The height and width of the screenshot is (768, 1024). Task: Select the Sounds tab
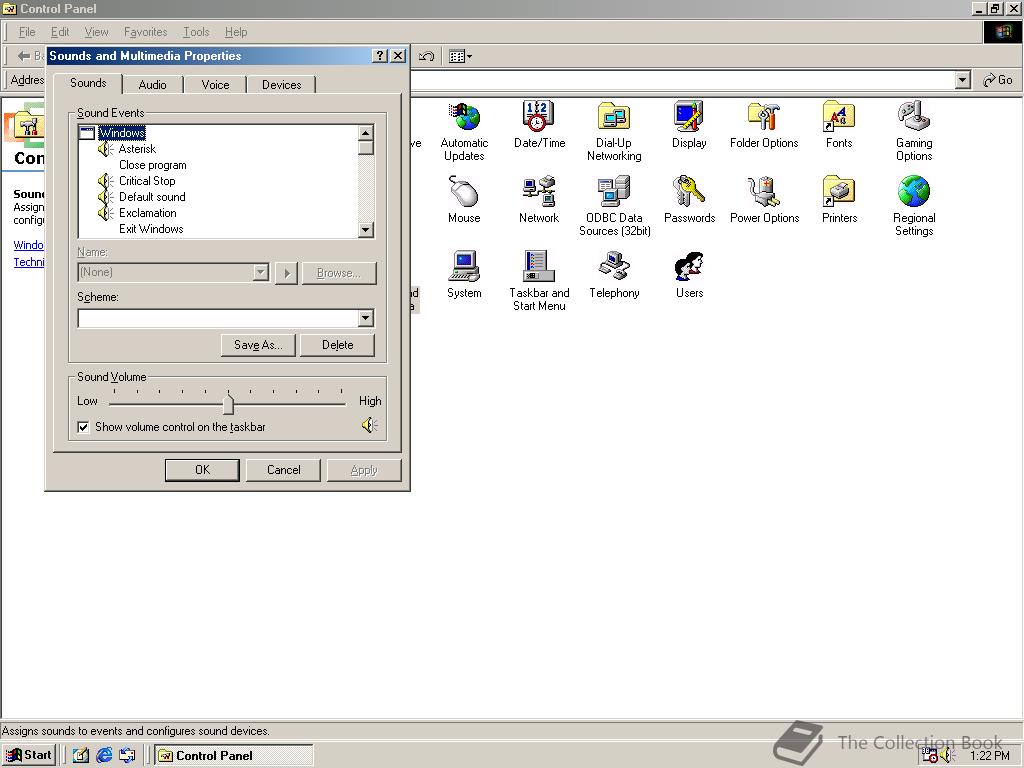pyautogui.click(x=88, y=83)
